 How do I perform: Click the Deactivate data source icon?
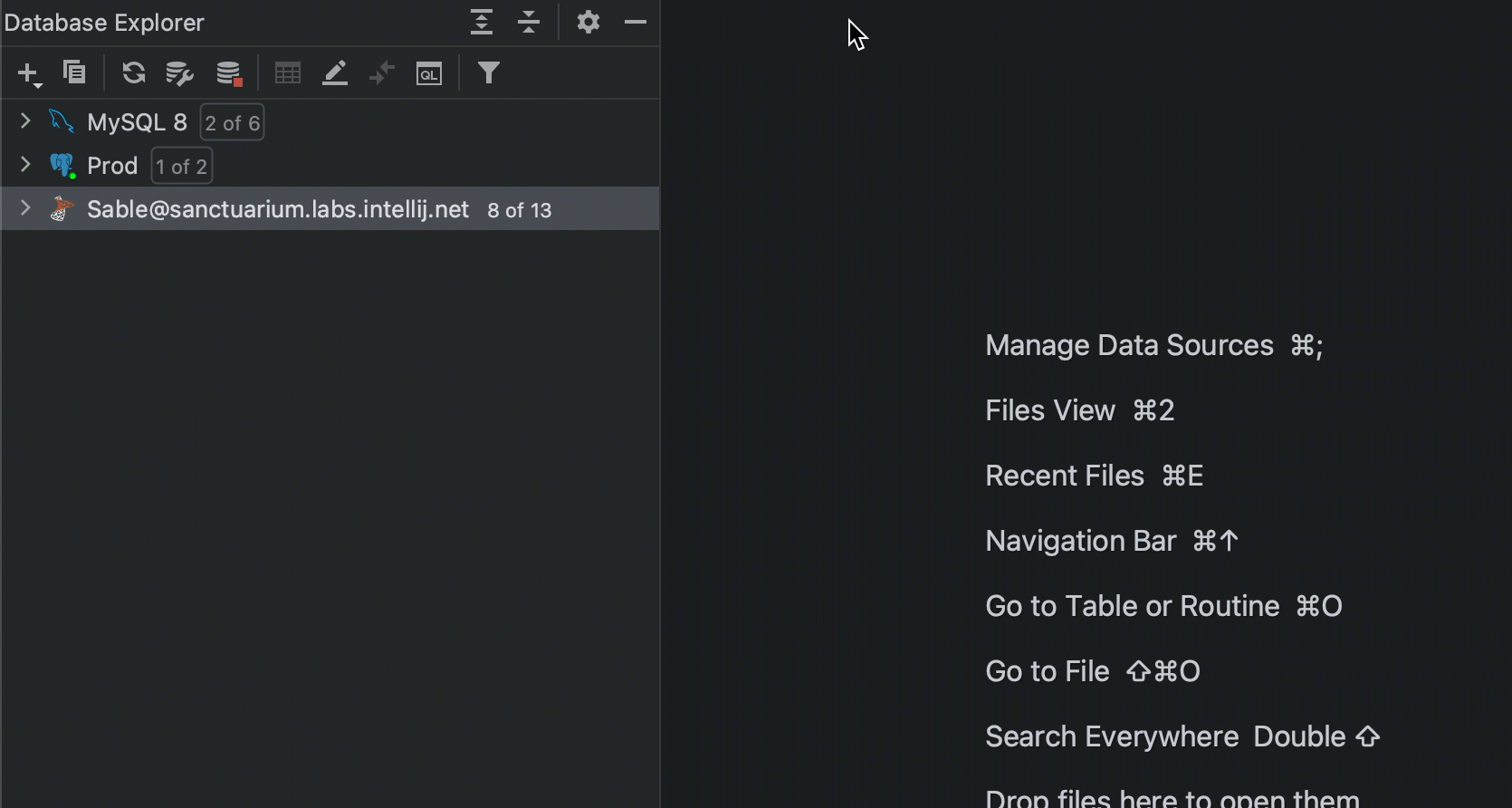[x=228, y=73]
